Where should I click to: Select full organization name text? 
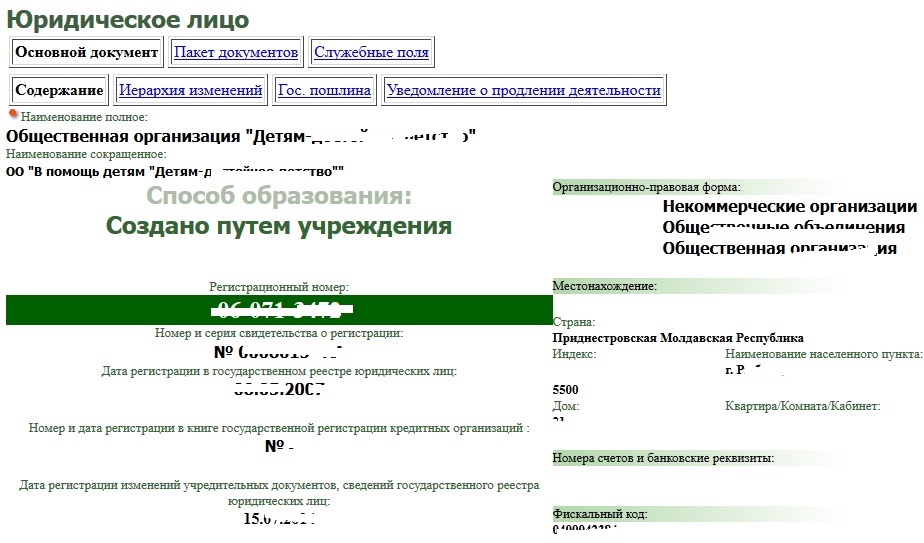(x=240, y=136)
